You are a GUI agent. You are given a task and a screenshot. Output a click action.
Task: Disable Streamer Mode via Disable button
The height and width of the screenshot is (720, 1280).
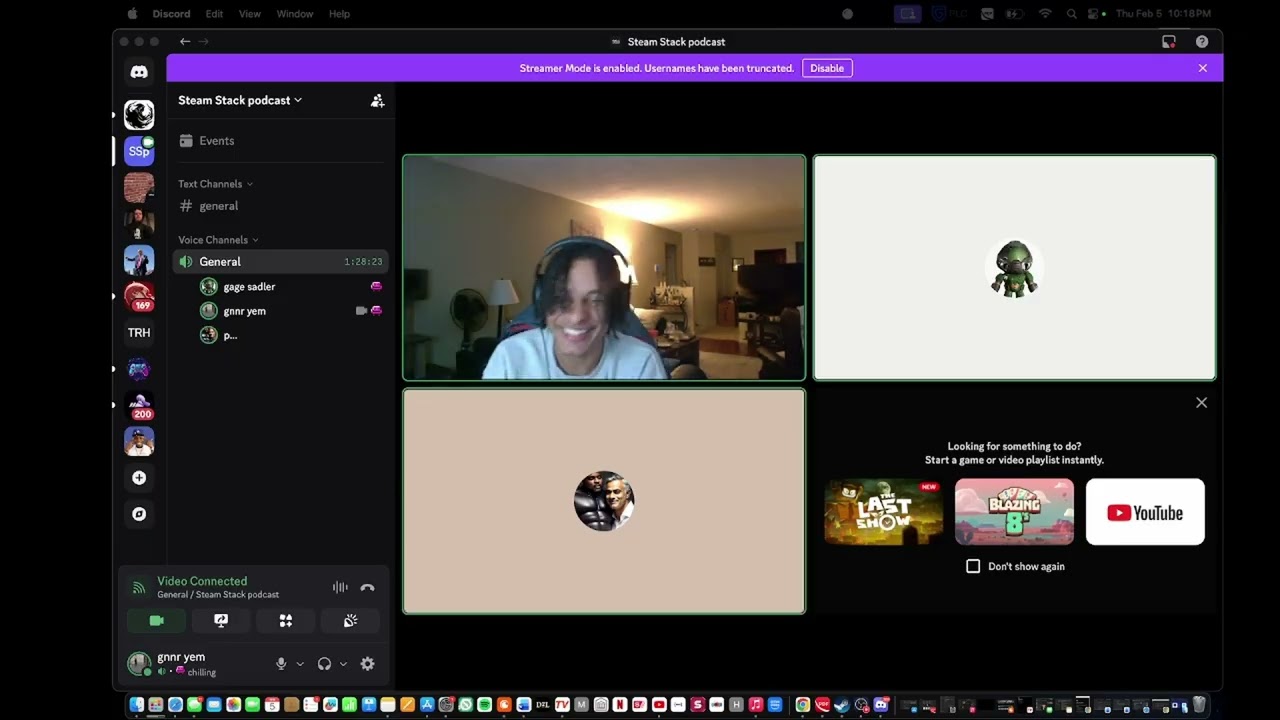(827, 68)
